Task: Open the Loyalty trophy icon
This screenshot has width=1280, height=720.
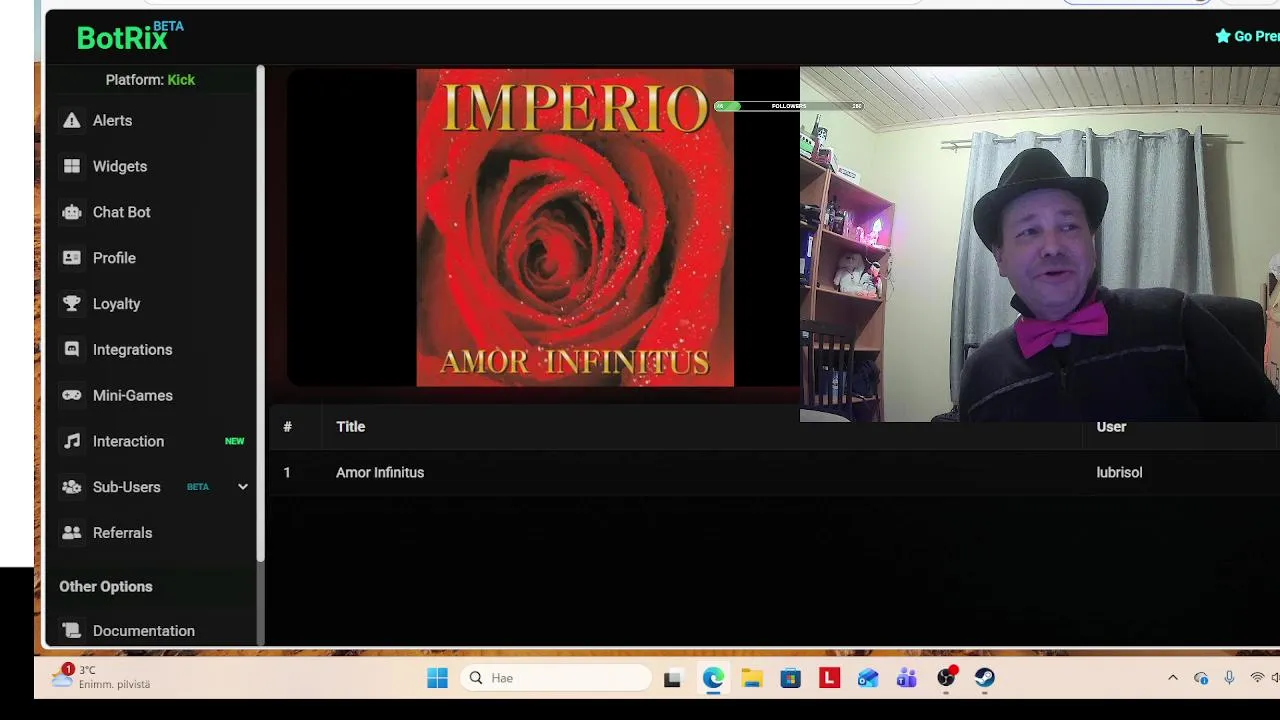Action: (x=71, y=304)
